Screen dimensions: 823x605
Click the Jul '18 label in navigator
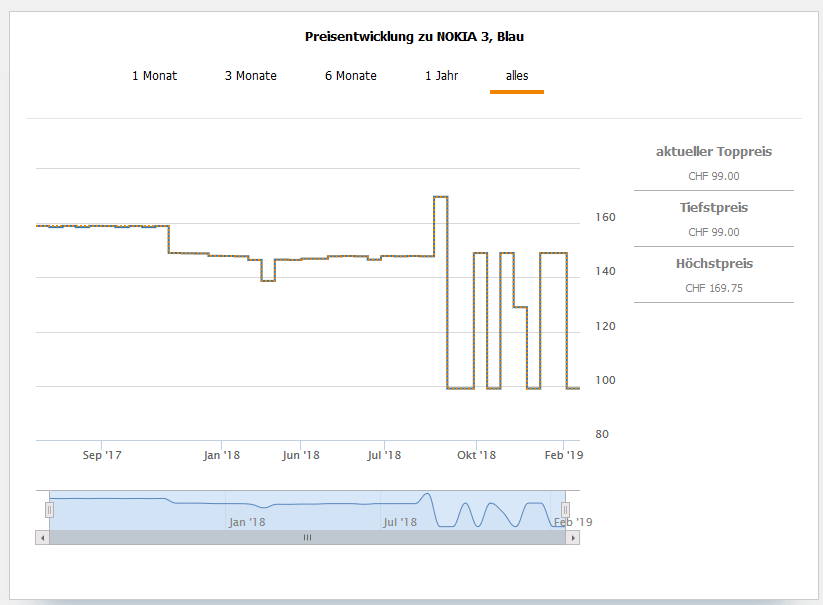399,522
